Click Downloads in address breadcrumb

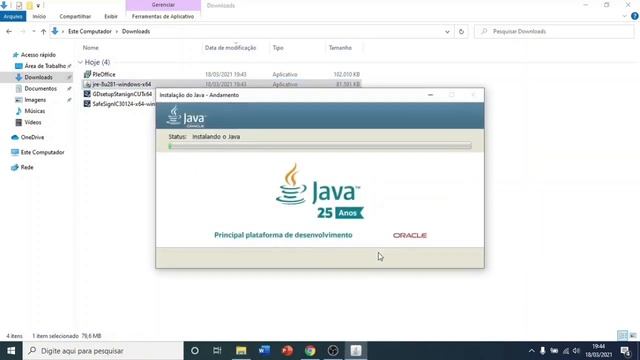tap(136, 31)
